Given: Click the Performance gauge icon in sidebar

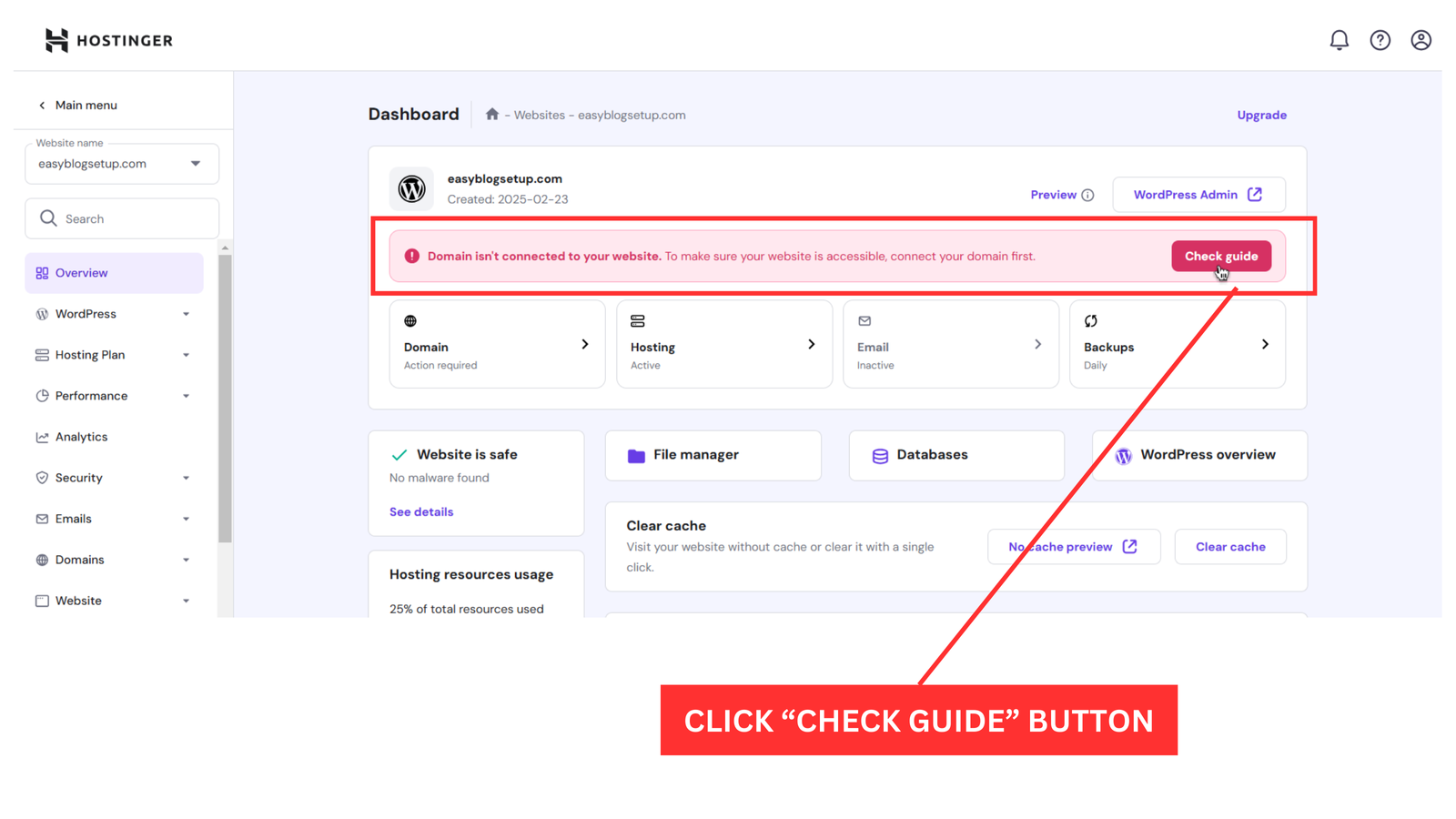Looking at the screenshot, I should (x=42, y=396).
